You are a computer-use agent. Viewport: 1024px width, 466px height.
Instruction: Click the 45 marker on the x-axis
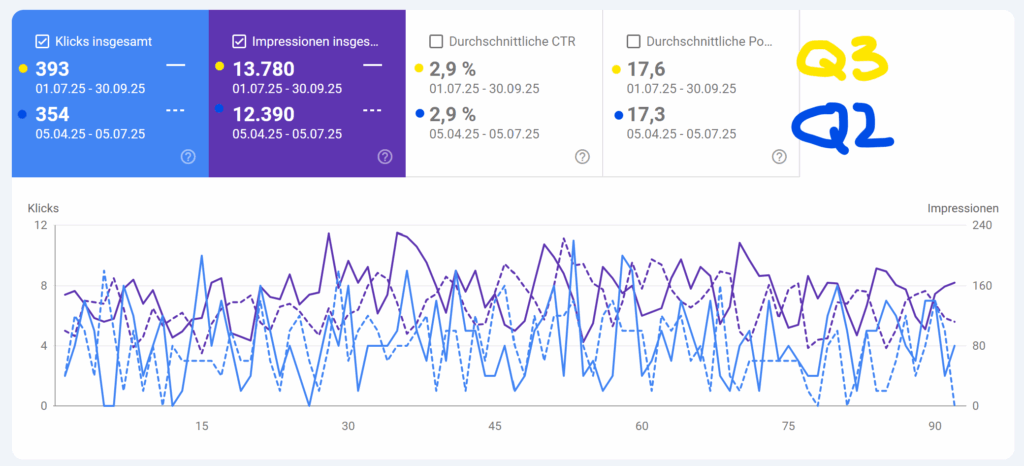click(494, 426)
